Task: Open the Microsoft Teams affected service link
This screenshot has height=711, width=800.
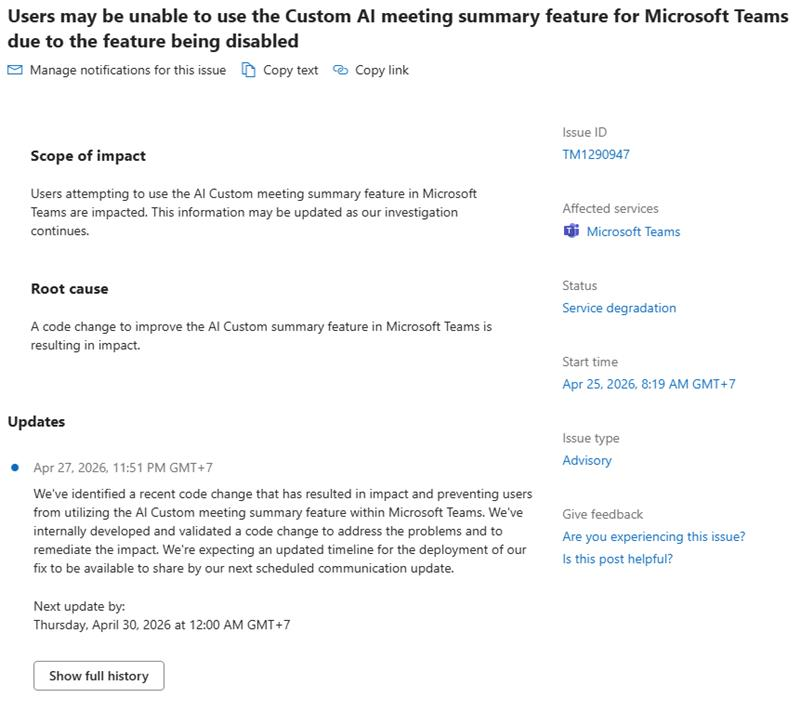Action: pos(633,232)
